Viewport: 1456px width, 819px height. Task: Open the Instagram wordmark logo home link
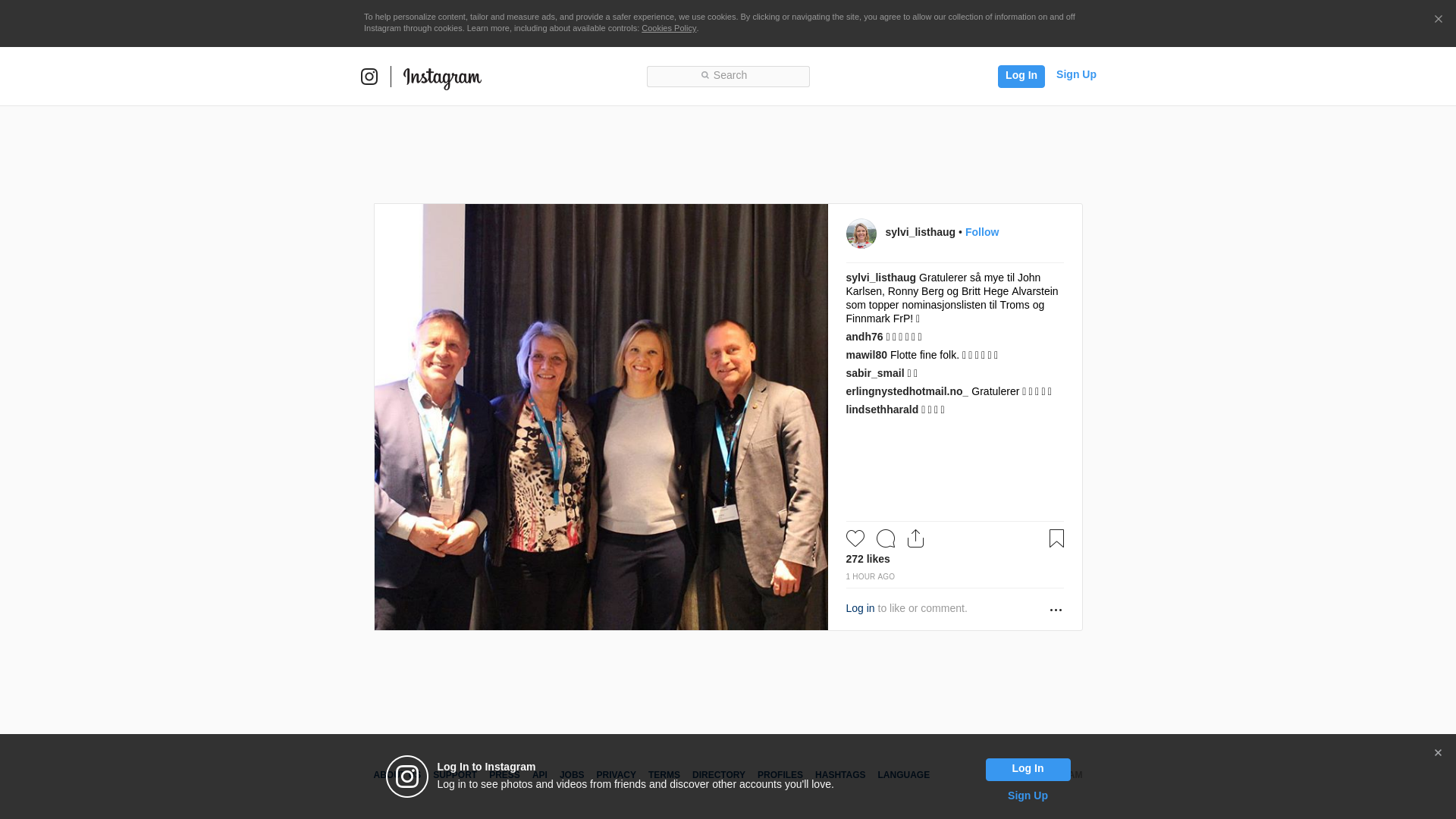click(x=442, y=78)
